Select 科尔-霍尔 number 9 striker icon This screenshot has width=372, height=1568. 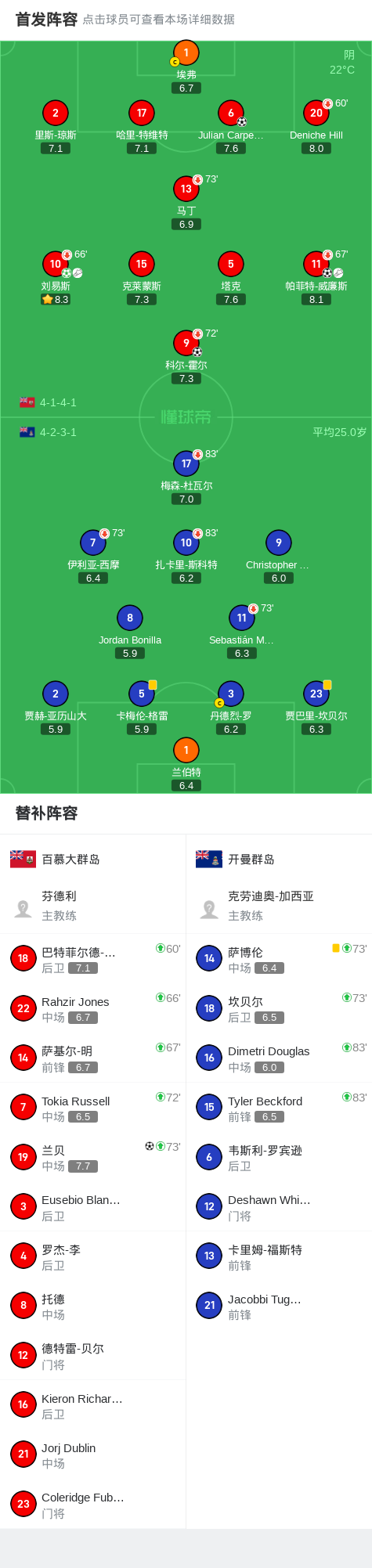[x=186, y=343]
